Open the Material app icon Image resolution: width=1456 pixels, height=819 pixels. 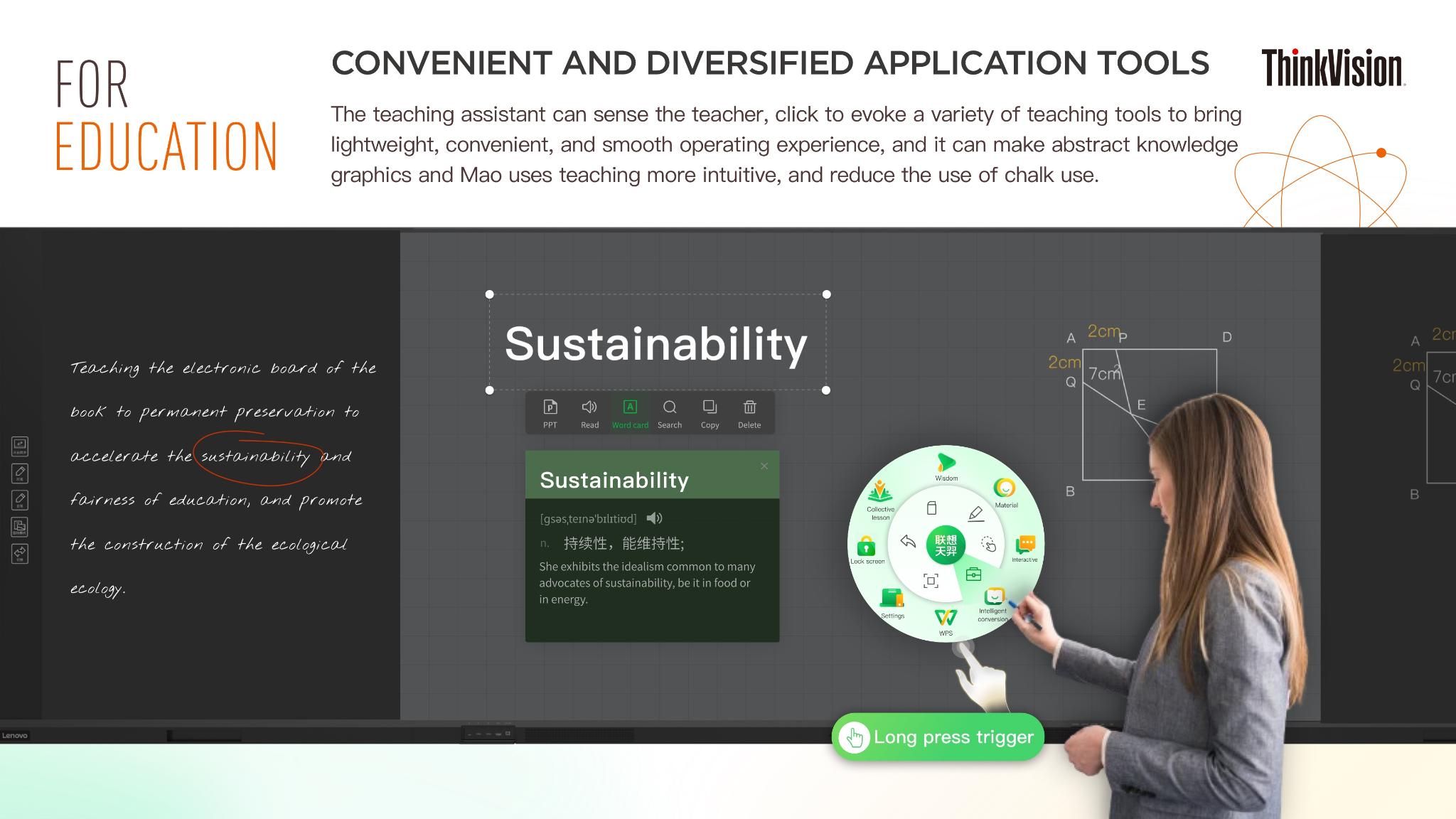pos(1005,488)
